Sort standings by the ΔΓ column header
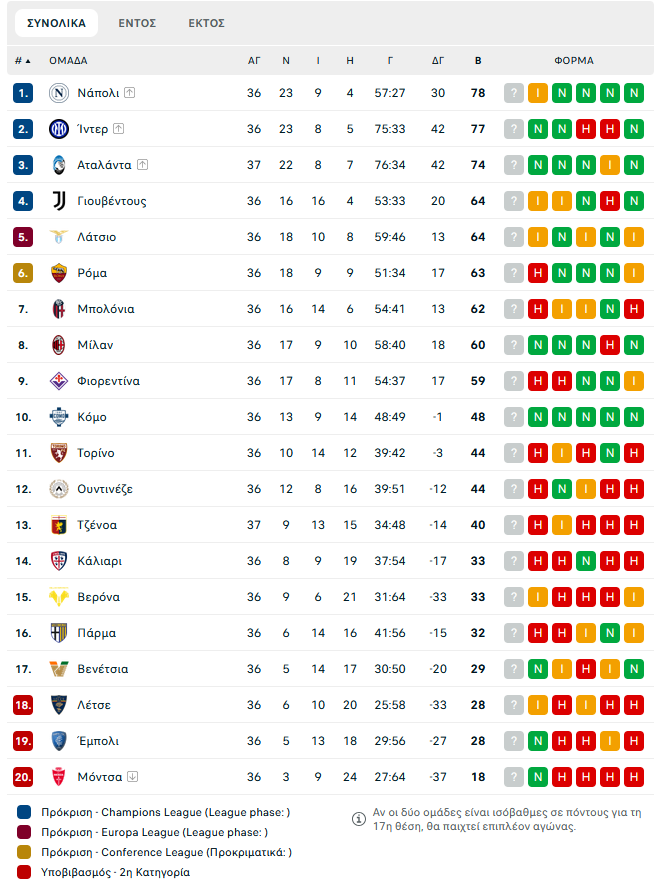Screen dimensions: 656x885 coord(438,60)
